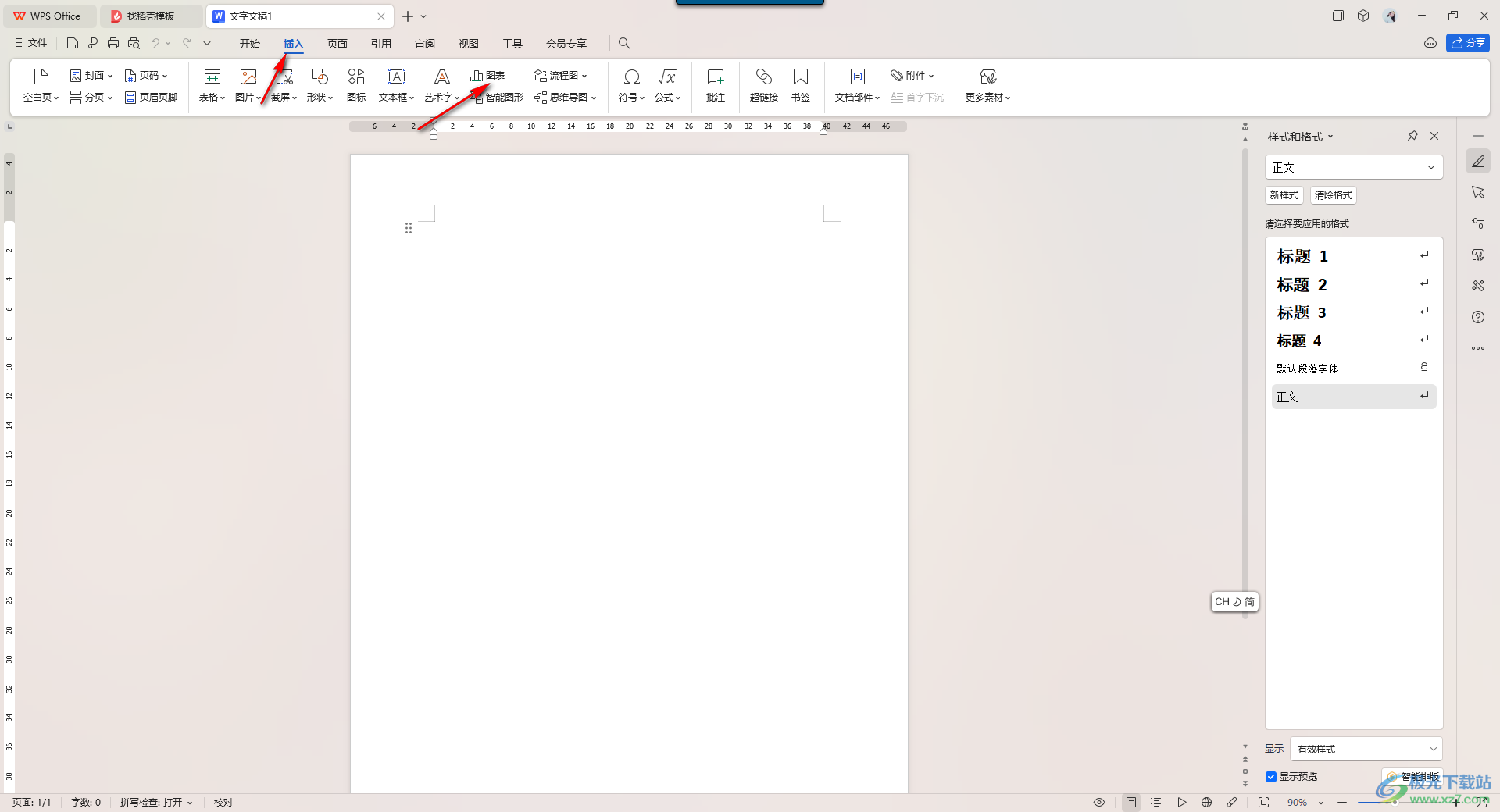Toggle the 显示预览 checkbox
This screenshot has height=812, width=1500.
coord(1271,777)
